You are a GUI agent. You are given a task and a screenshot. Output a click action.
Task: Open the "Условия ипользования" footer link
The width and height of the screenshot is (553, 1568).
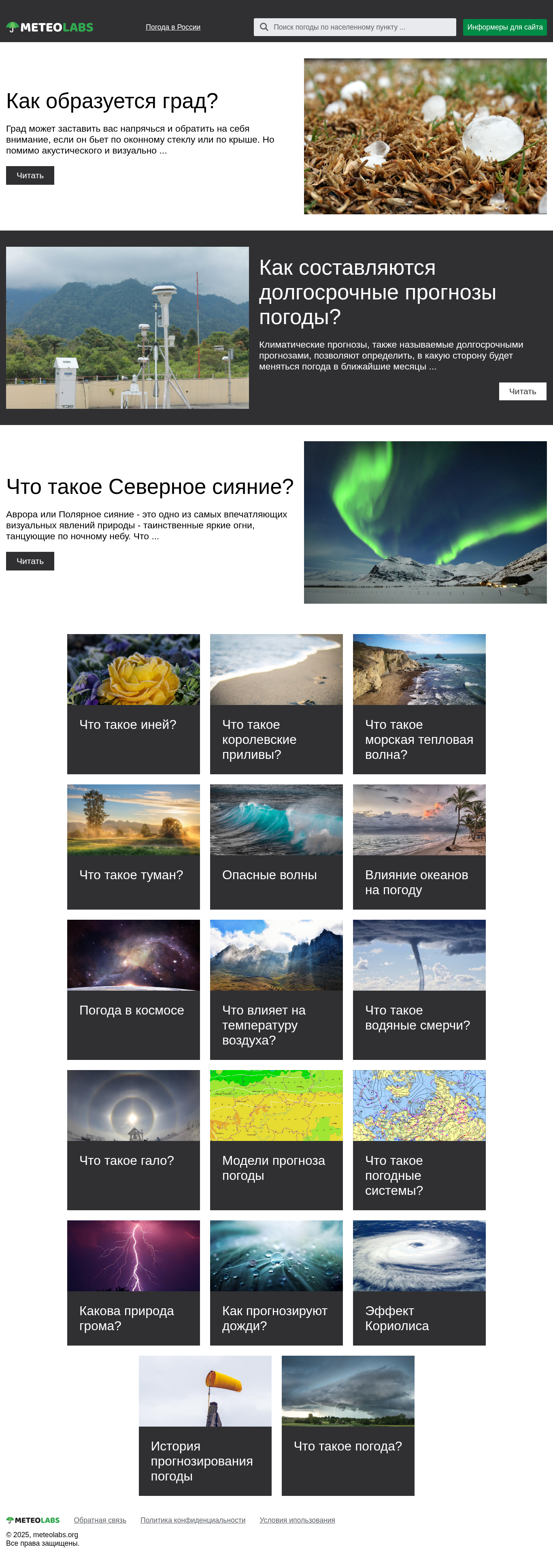click(298, 1520)
